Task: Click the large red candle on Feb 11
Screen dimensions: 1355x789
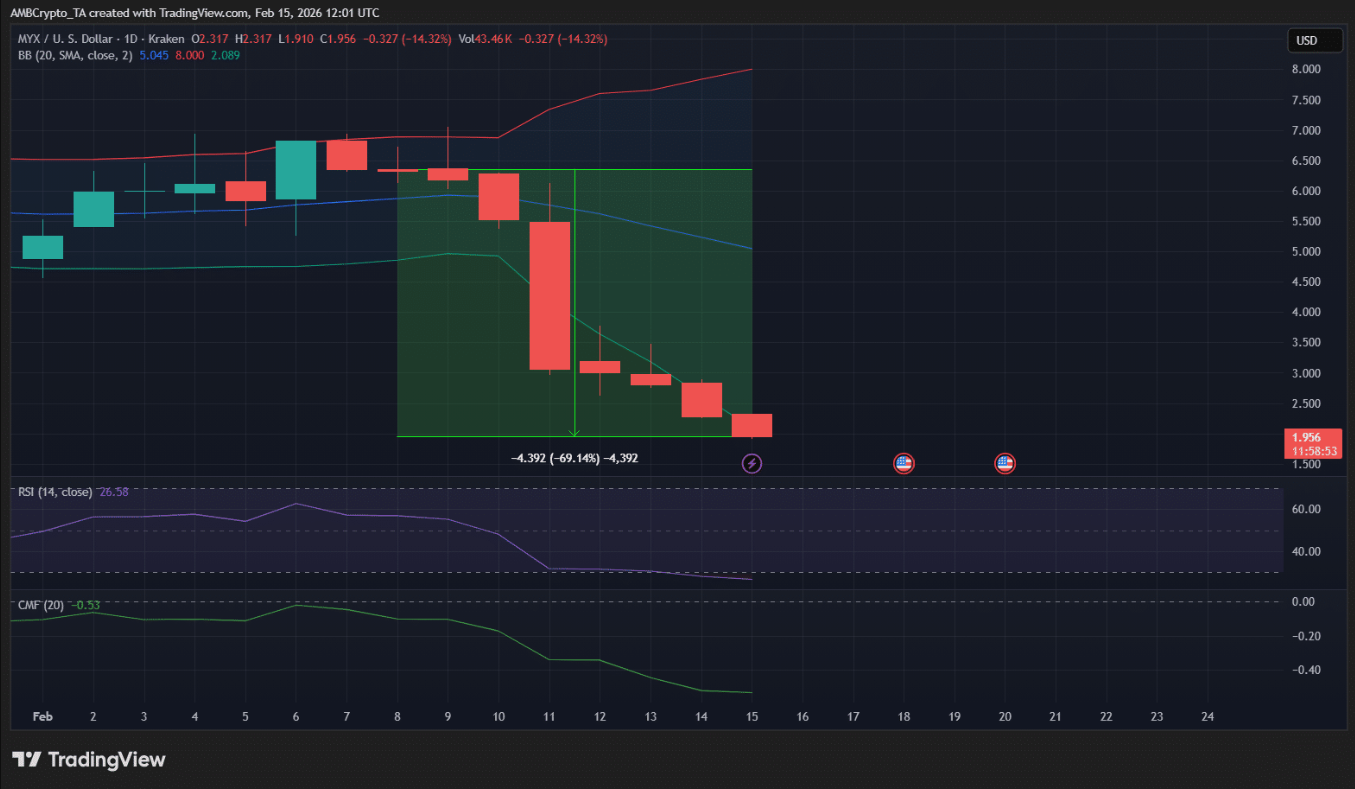Action: [x=549, y=296]
